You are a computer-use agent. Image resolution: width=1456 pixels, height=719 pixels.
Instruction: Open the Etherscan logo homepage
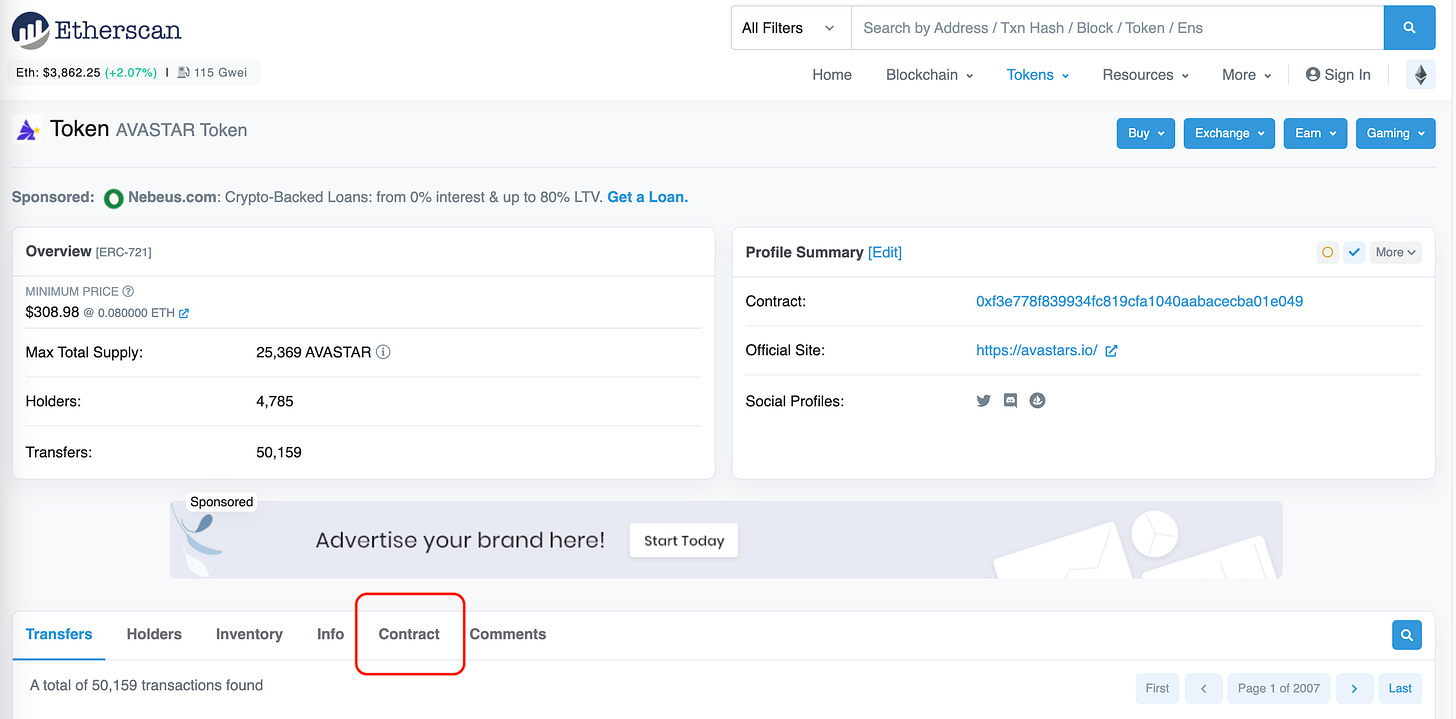(97, 30)
